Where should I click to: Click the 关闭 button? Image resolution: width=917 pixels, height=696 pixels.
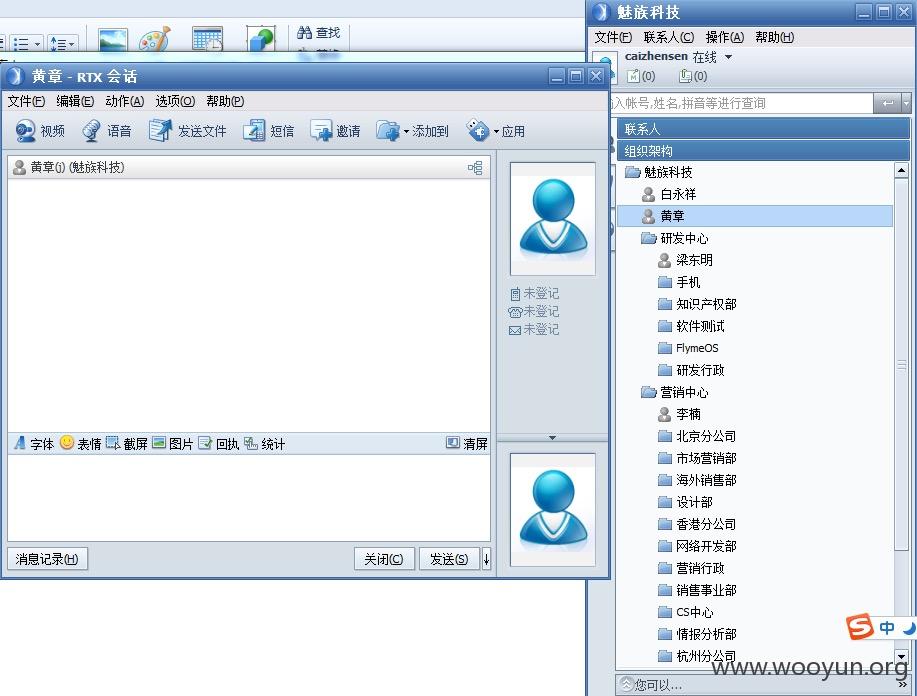point(384,559)
